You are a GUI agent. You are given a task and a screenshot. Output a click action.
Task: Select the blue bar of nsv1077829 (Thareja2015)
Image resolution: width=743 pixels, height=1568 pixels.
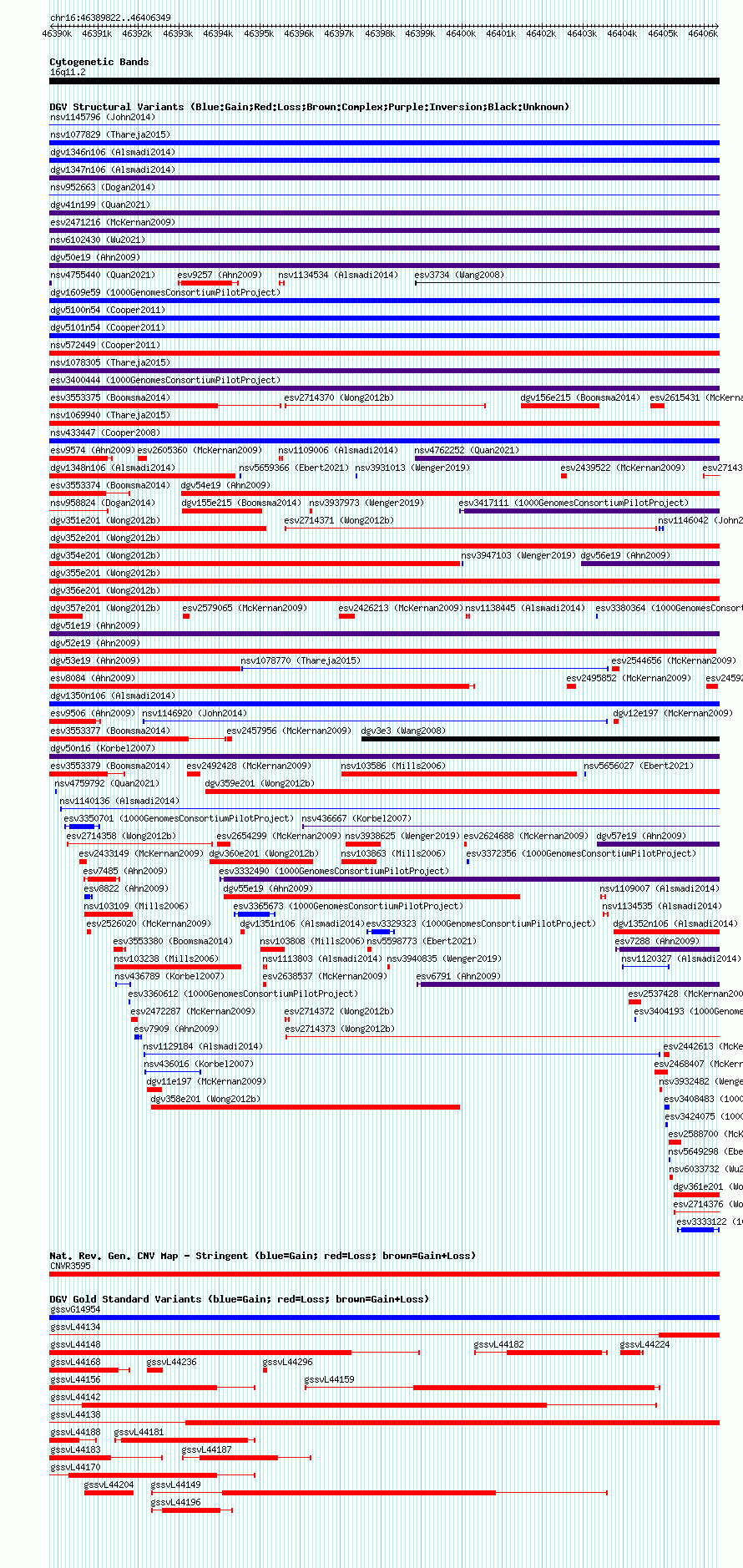tap(384, 143)
